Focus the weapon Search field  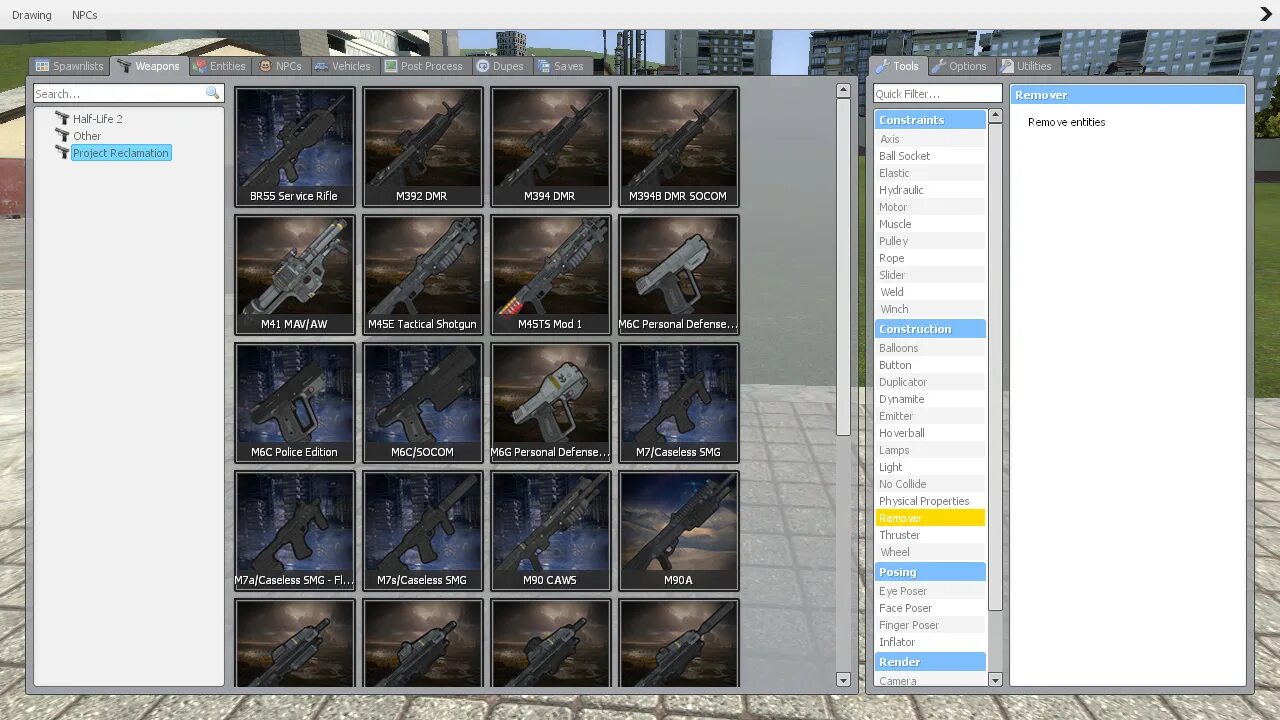pyautogui.click(x=129, y=93)
